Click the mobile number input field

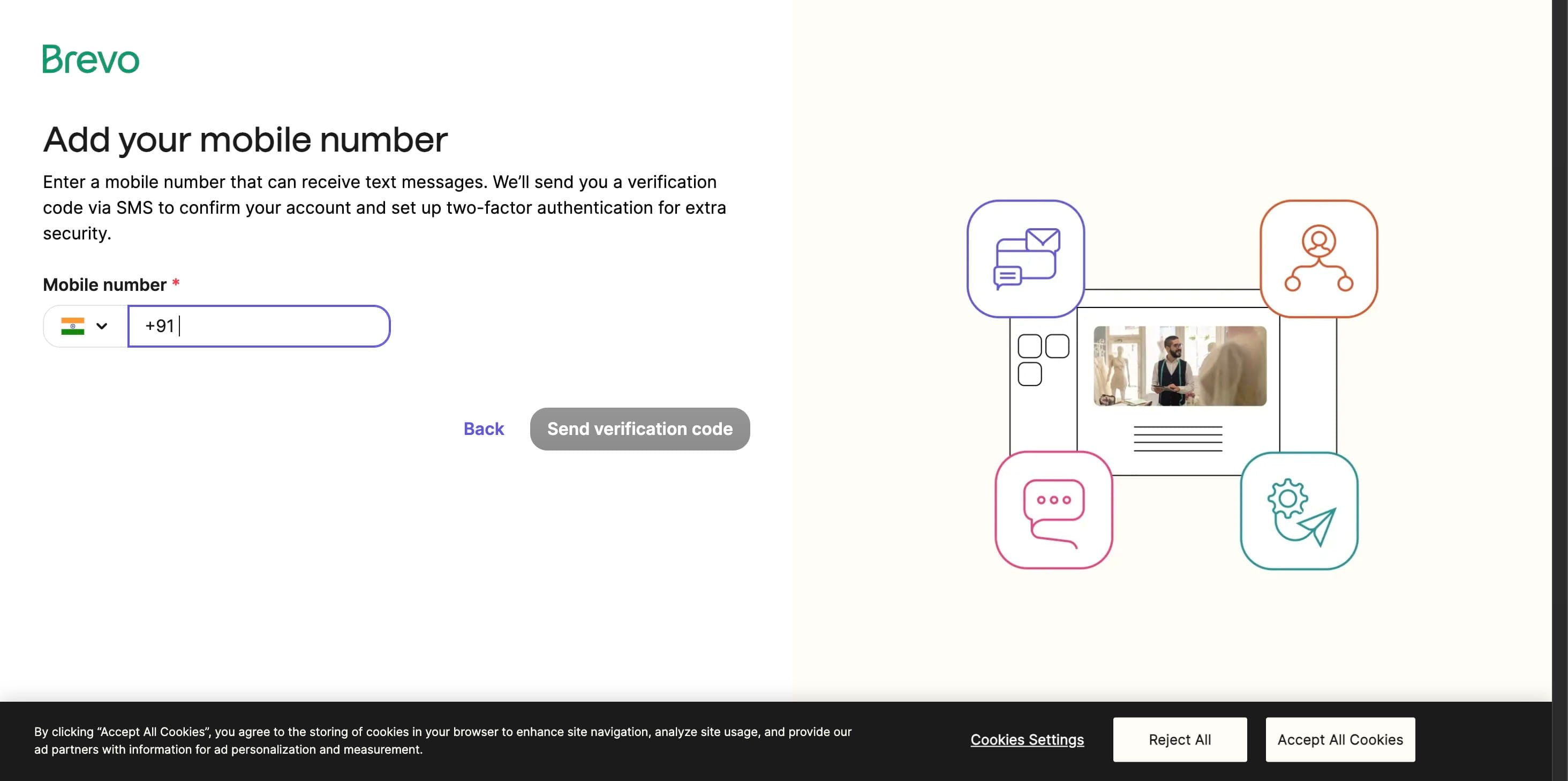[x=259, y=326]
